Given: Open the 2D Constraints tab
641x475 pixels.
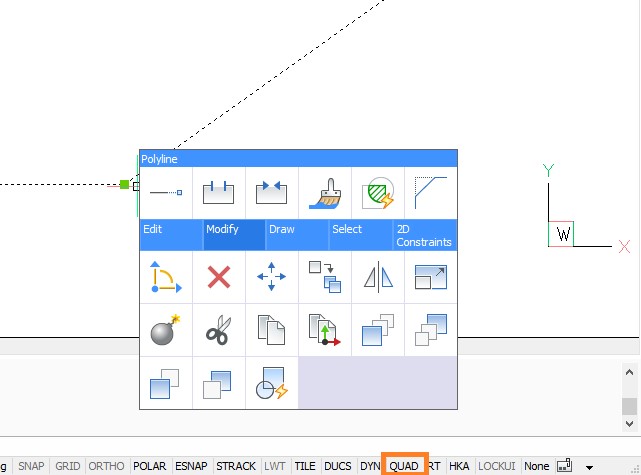Looking at the screenshot, I should [x=425, y=235].
